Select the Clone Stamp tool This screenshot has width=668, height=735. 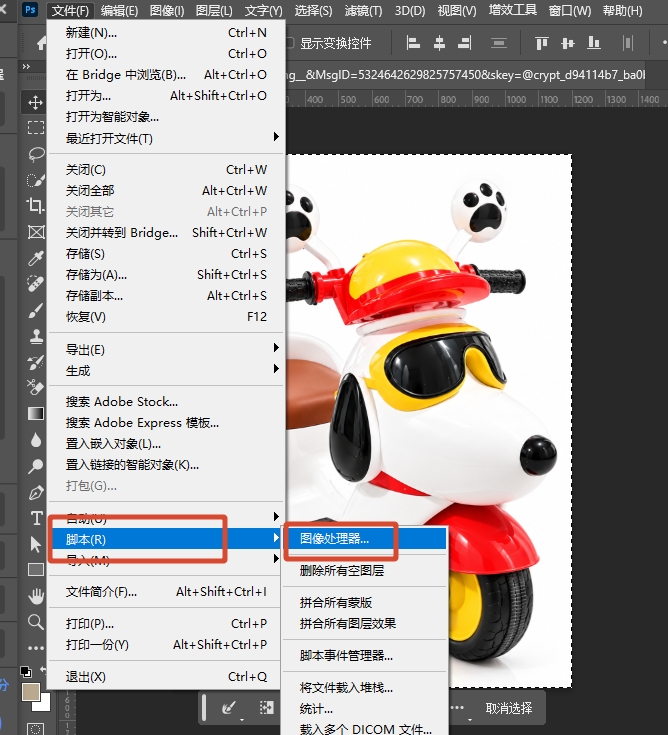click(36, 336)
